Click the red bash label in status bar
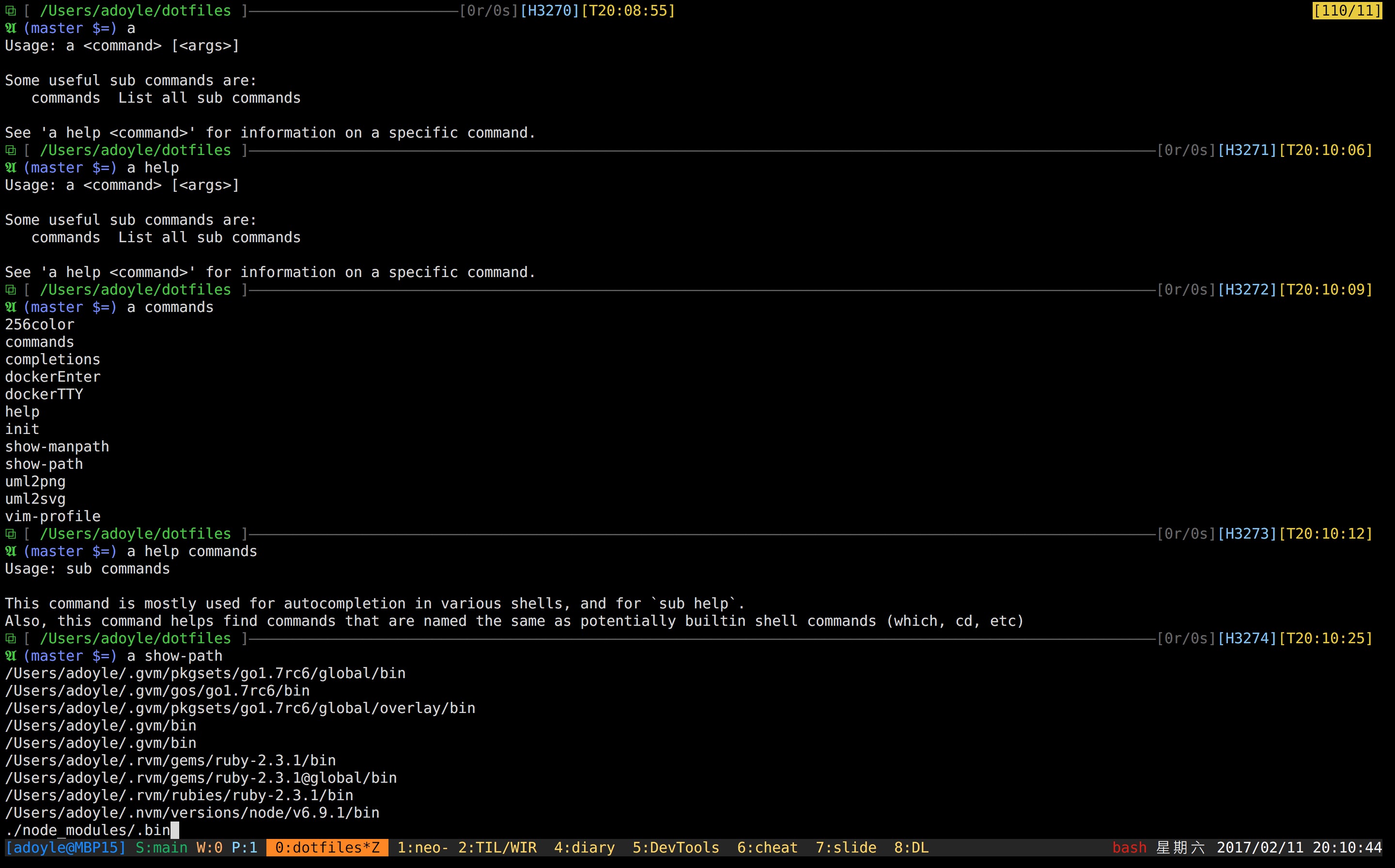1395x868 pixels. tap(1129, 848)
